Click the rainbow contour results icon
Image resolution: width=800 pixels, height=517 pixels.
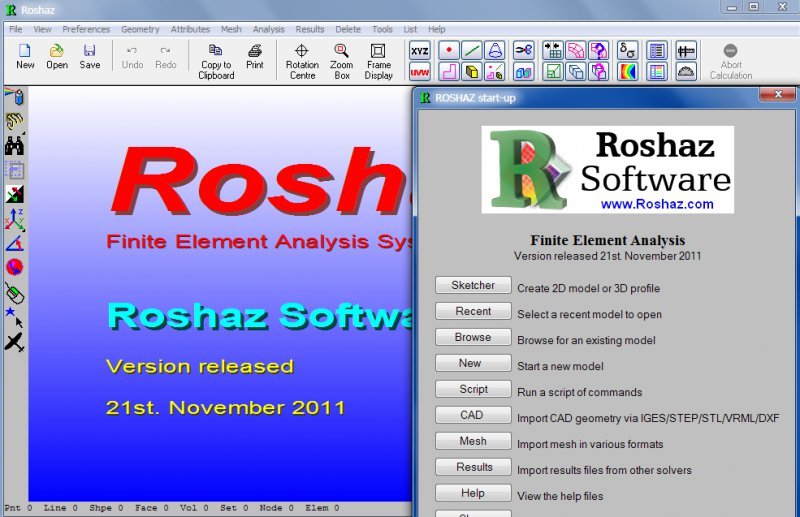(x=628, y=72)
